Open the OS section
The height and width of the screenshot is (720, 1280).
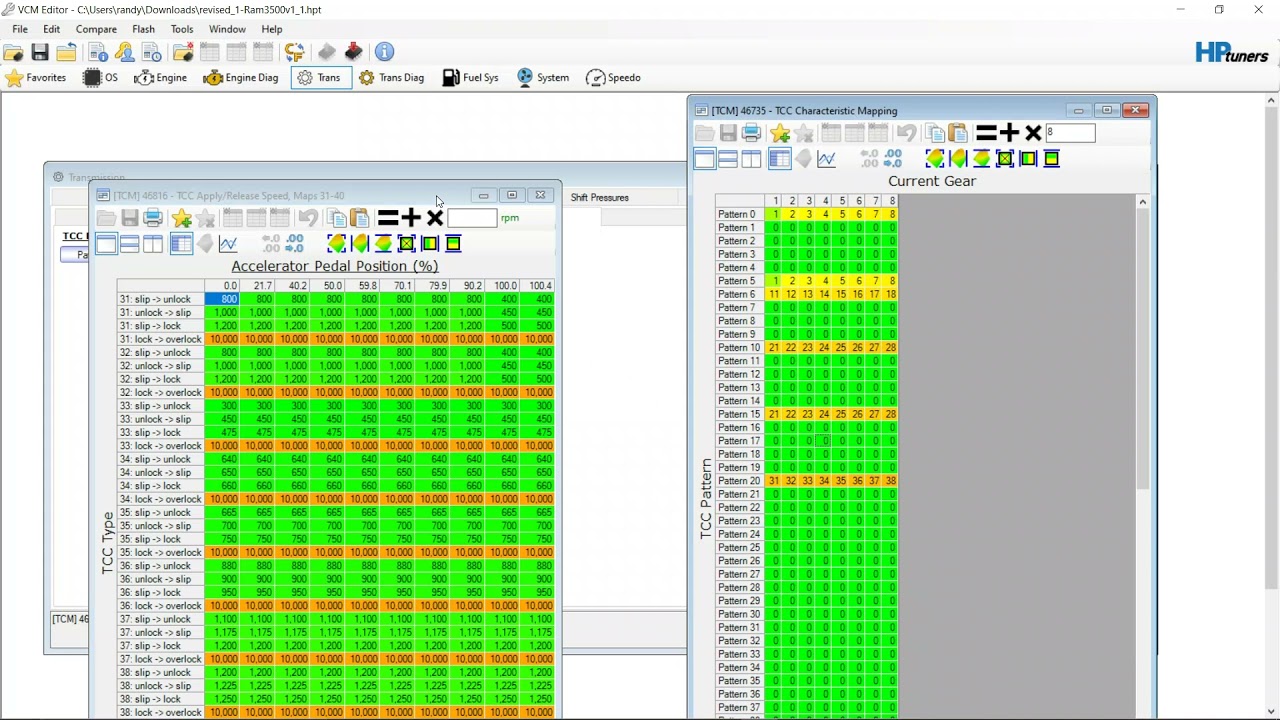100,78
